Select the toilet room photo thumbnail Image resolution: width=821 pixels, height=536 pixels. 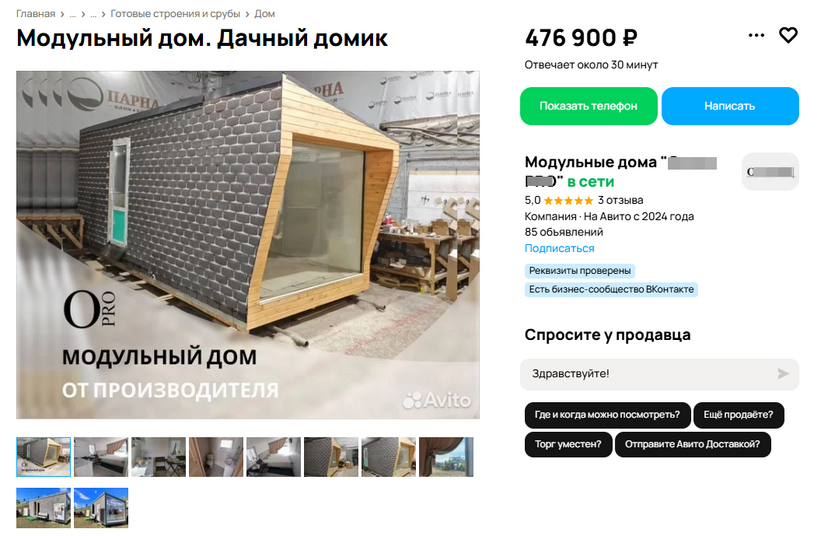click(216, 457)
